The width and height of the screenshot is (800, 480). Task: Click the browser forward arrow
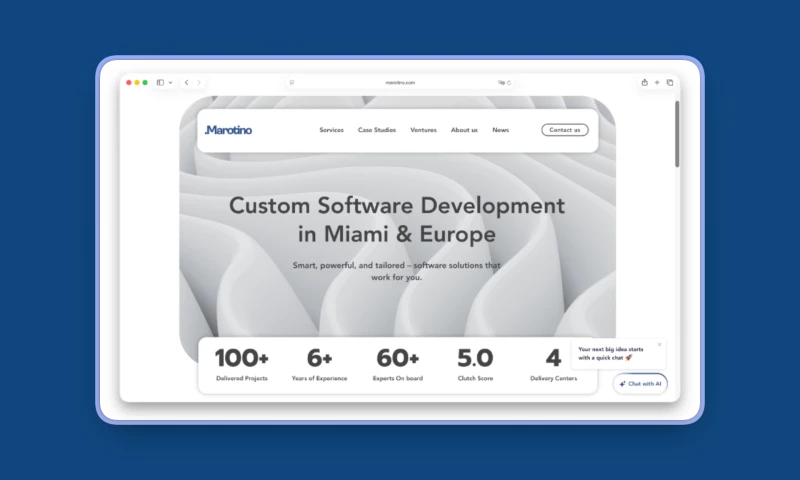(199, 83)
